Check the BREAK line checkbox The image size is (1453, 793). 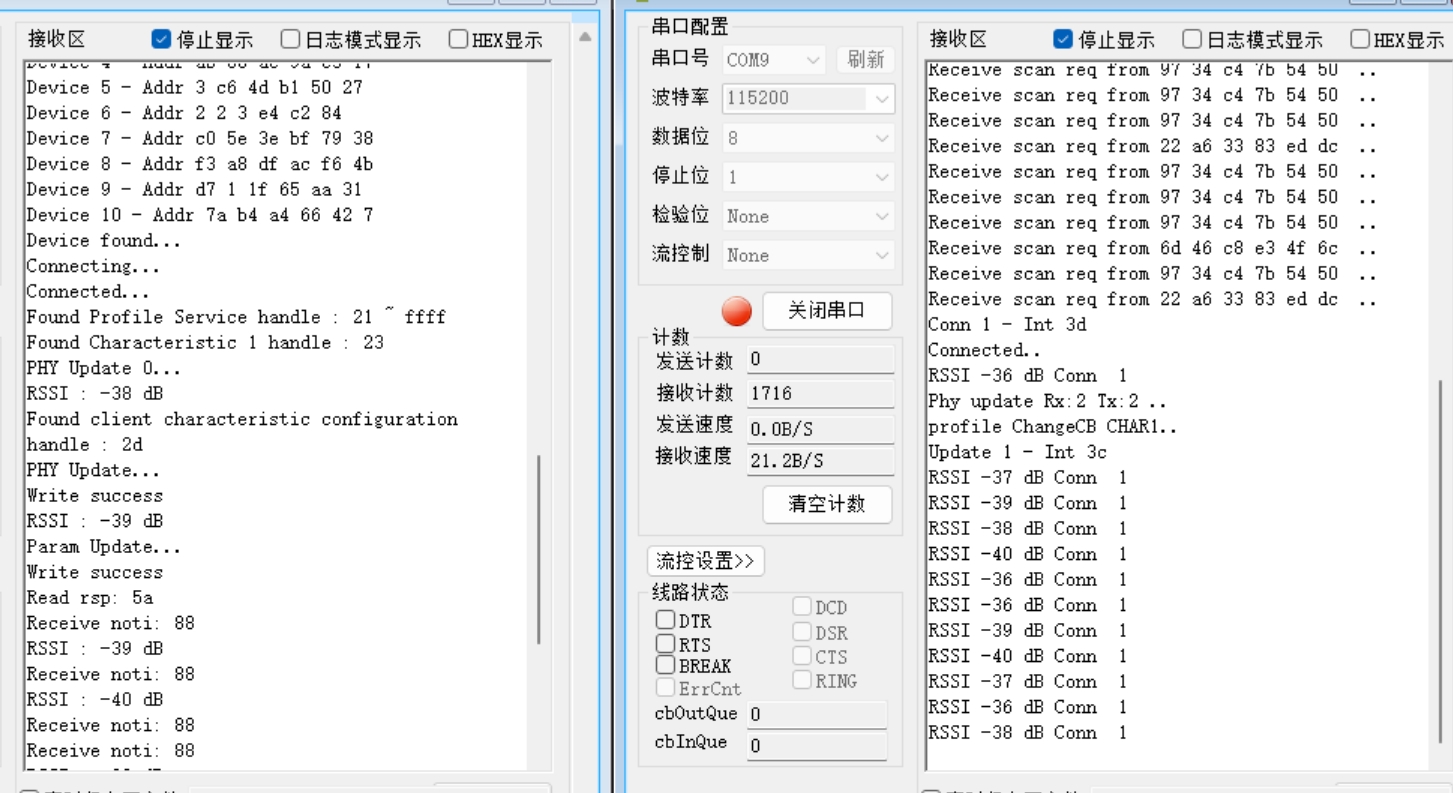pos(665,665)
